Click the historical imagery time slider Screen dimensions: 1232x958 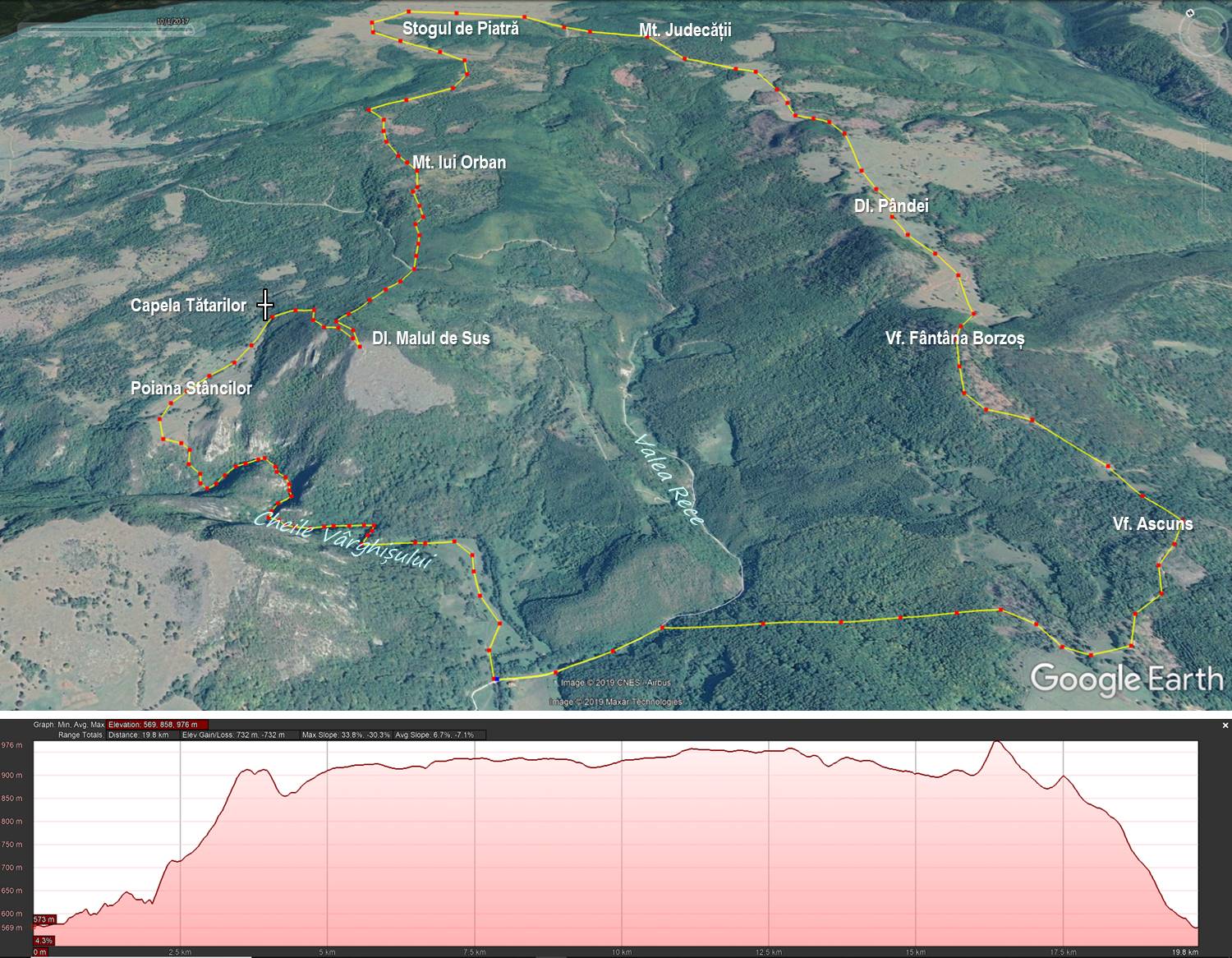pos(107,30)
